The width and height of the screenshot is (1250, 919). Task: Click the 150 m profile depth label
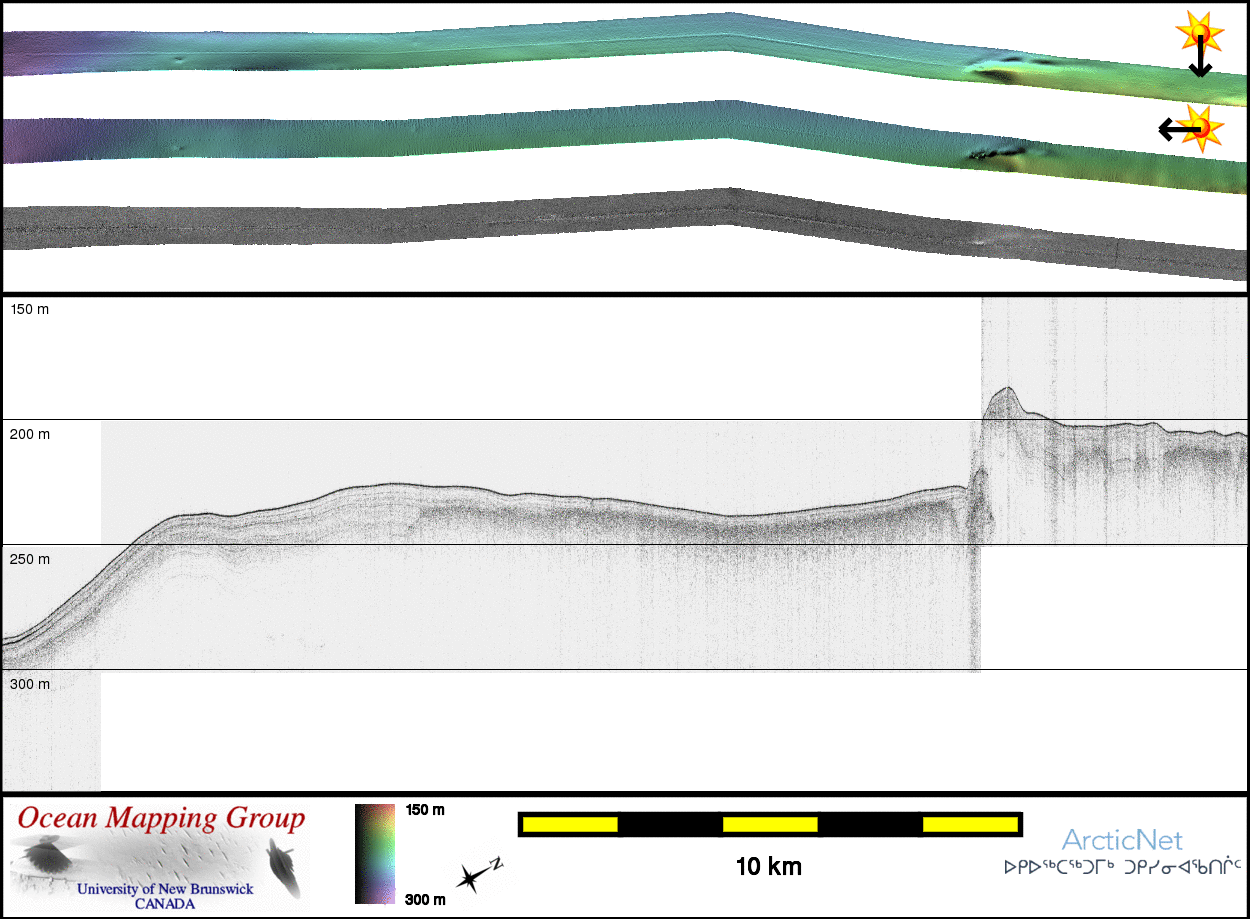coord(30,309)
